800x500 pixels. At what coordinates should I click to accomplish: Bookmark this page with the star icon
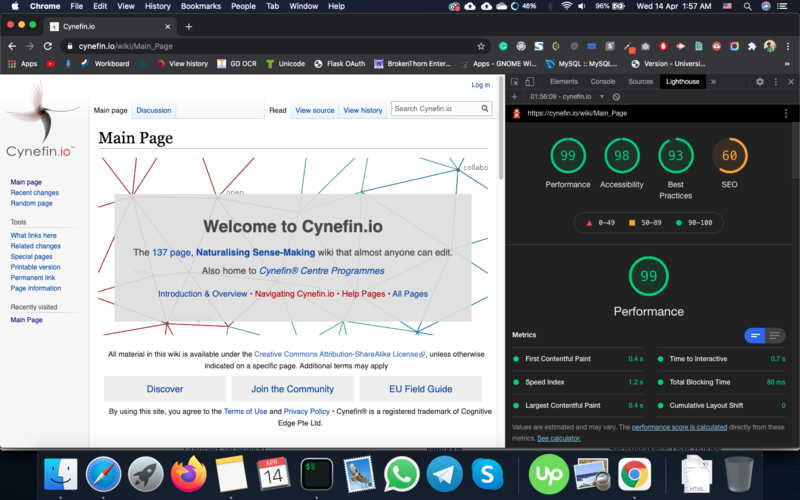(x=481, y=46)
